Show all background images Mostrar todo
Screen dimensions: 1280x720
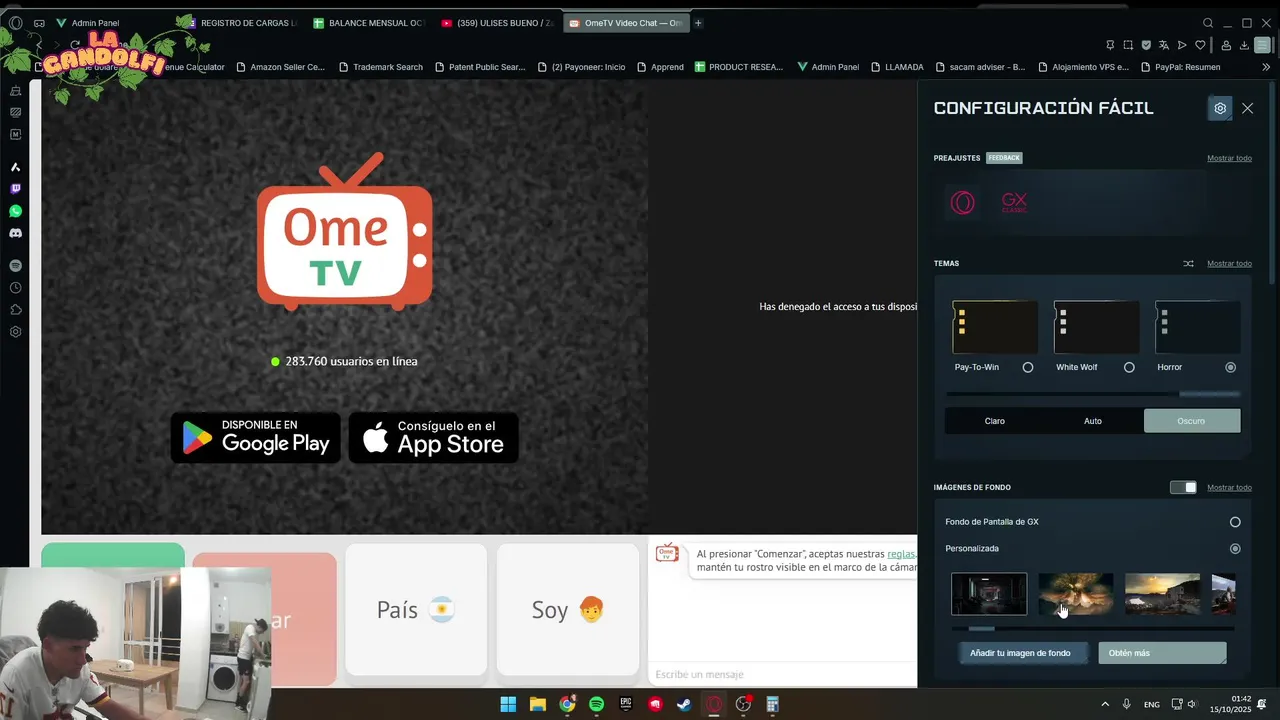(x=1229, y=488)
